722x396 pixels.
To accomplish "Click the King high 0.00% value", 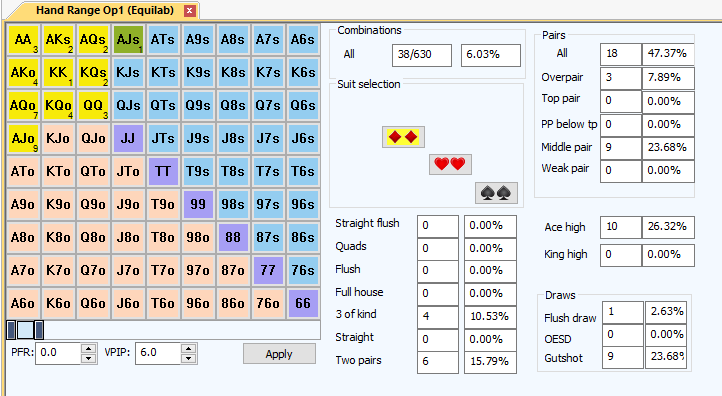I will (668, 255).
